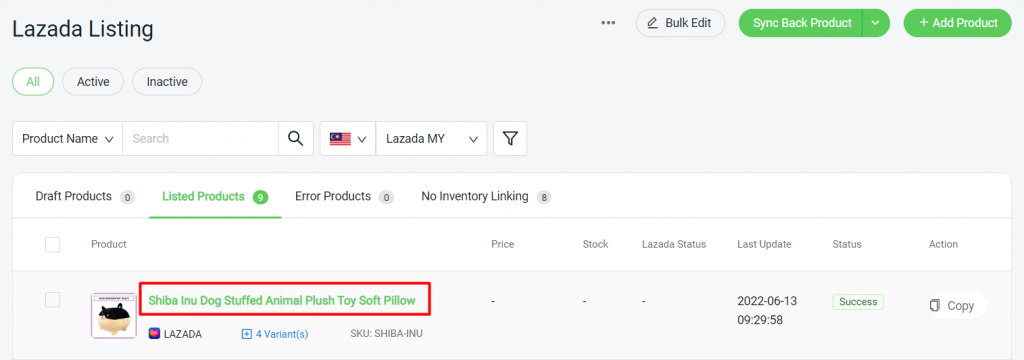This screenshot has width=1024, height=360.
Task: Click the Lazada logo icon under product
Action: click(154, 334)
